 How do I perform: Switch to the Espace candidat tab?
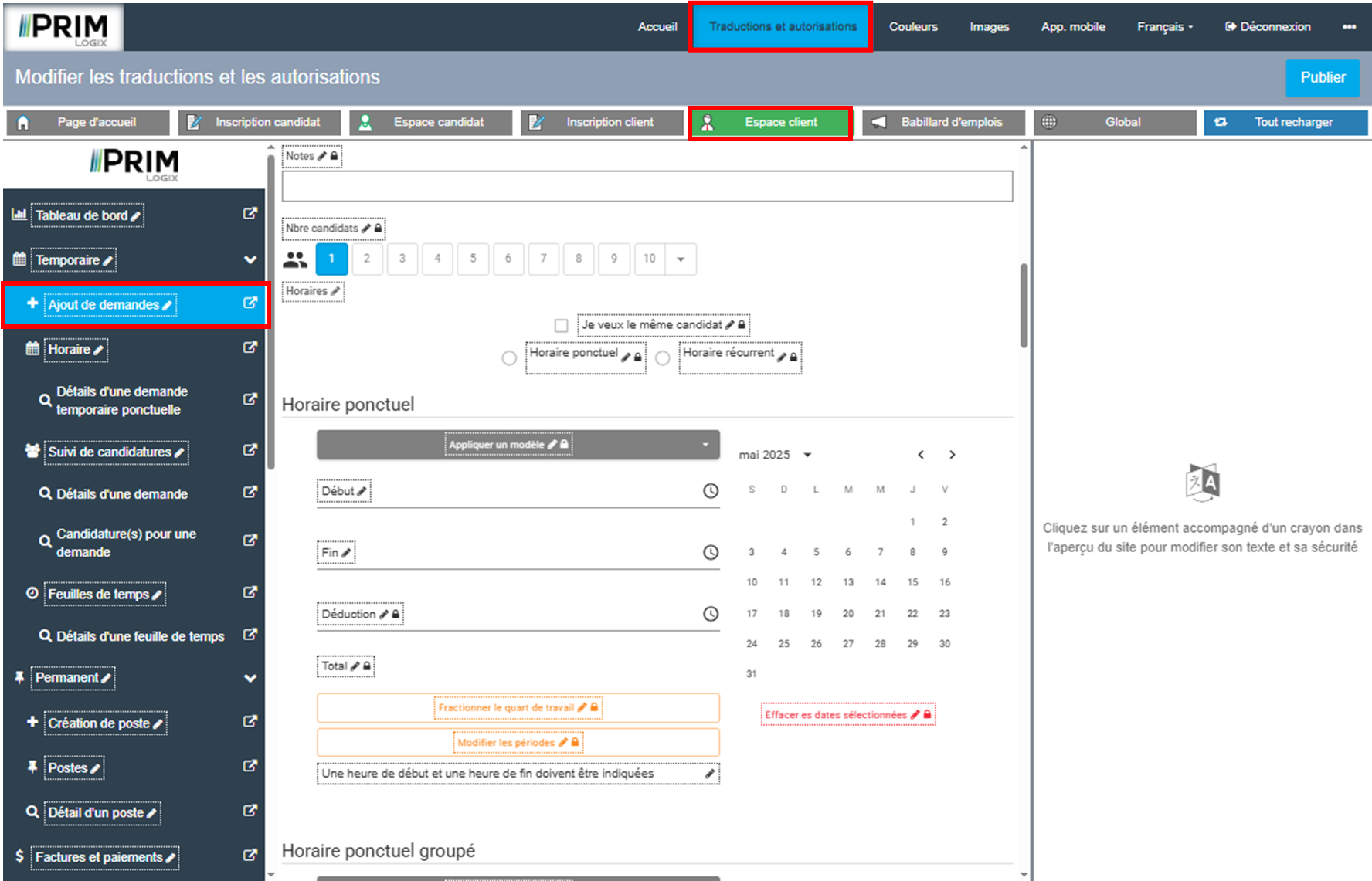pyautogui.click(x=430, y=122)
